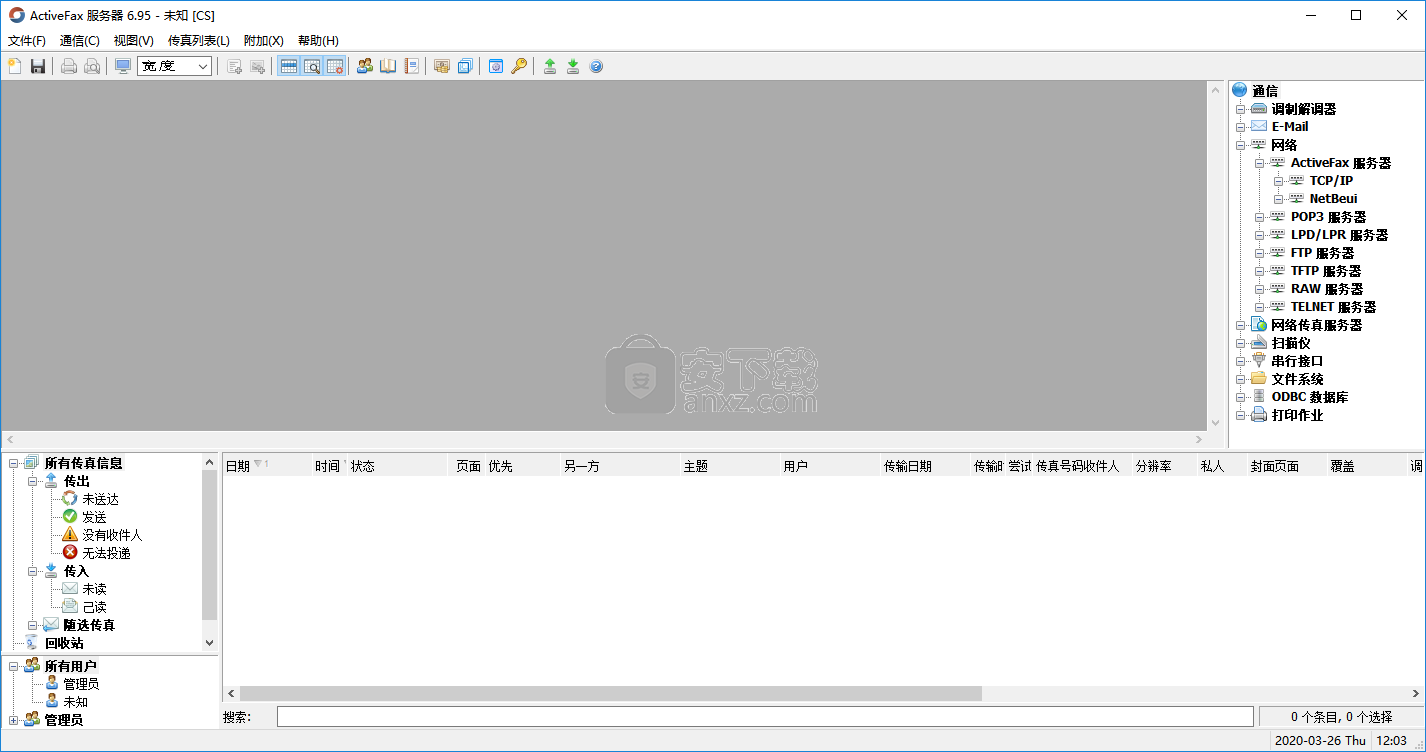Click the monitor display icon in toolbar

click(x=123, y=66)
